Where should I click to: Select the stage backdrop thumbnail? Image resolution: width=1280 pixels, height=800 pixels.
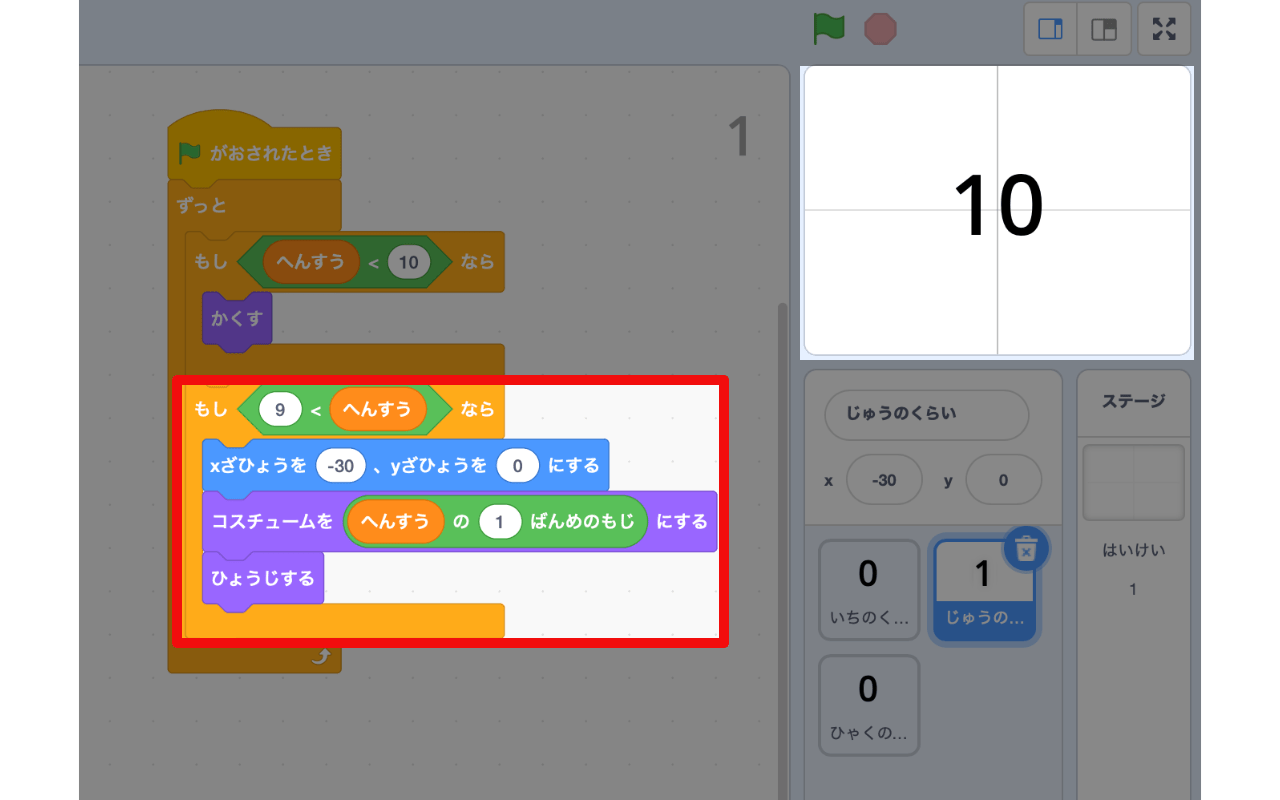point(1133,484)
